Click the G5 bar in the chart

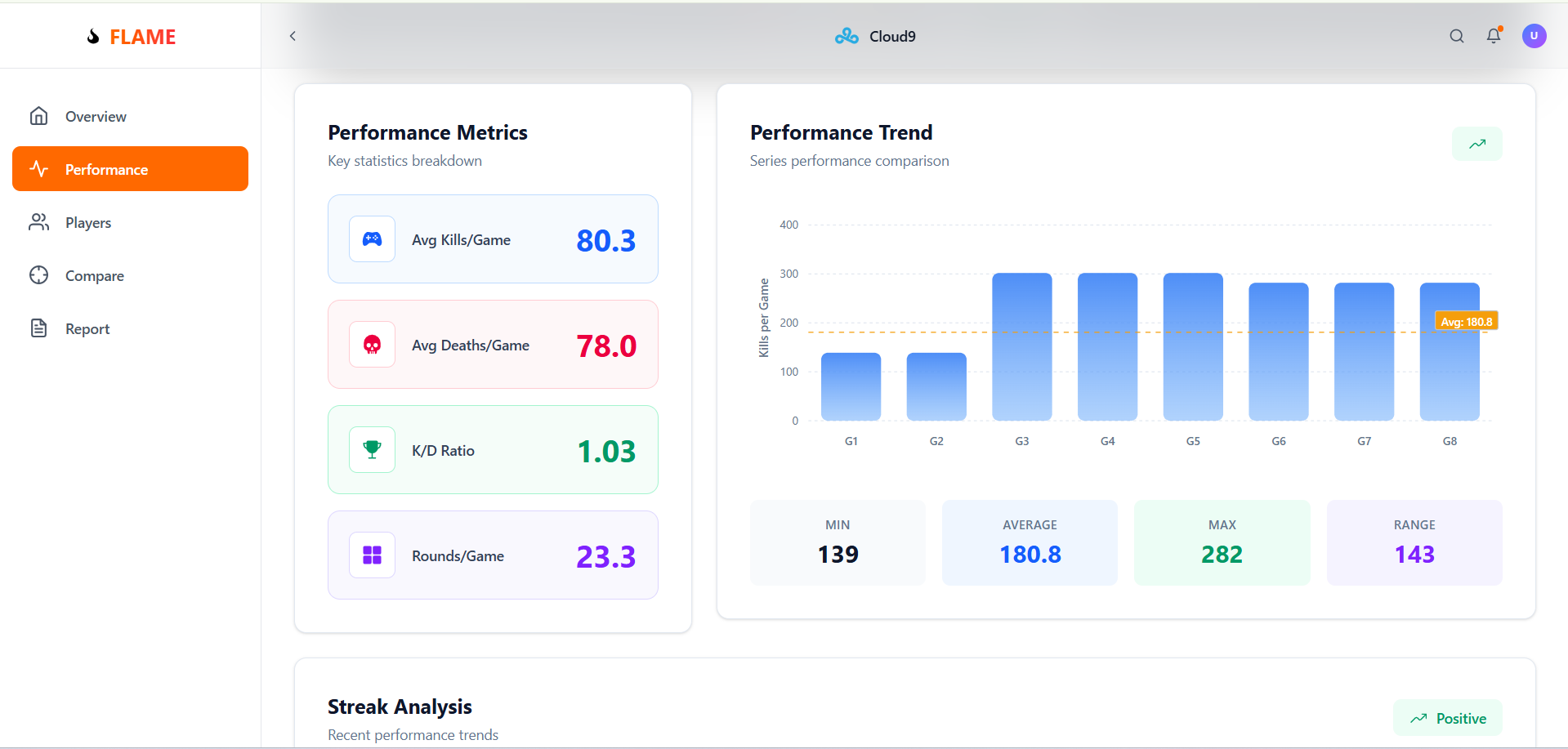(x=1193, y=347)
